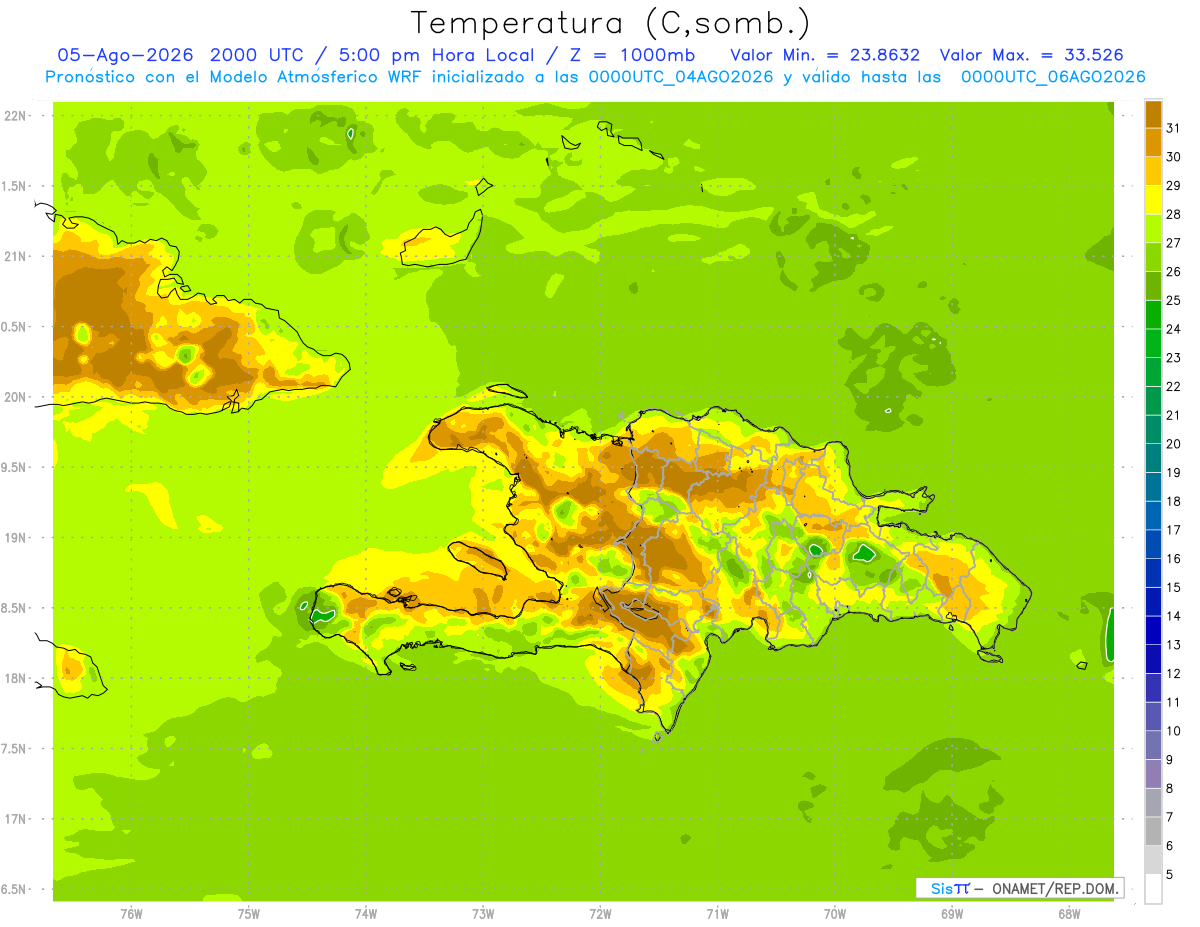1200x927 pixels.
Task: Click the "18N" latitude tick label
Action: coord(17,678)
